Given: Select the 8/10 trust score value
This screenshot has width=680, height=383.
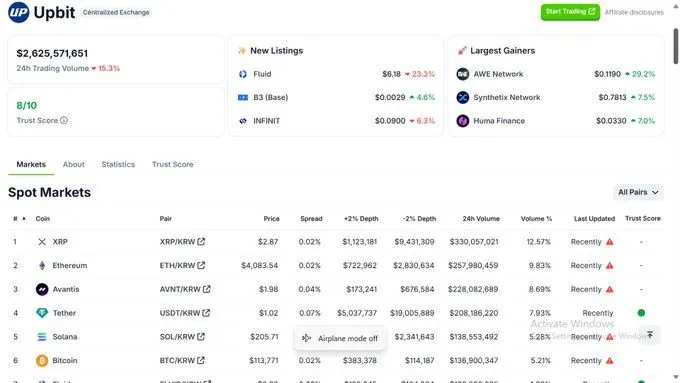Looking at the screenshot, I should coord(26,105).
